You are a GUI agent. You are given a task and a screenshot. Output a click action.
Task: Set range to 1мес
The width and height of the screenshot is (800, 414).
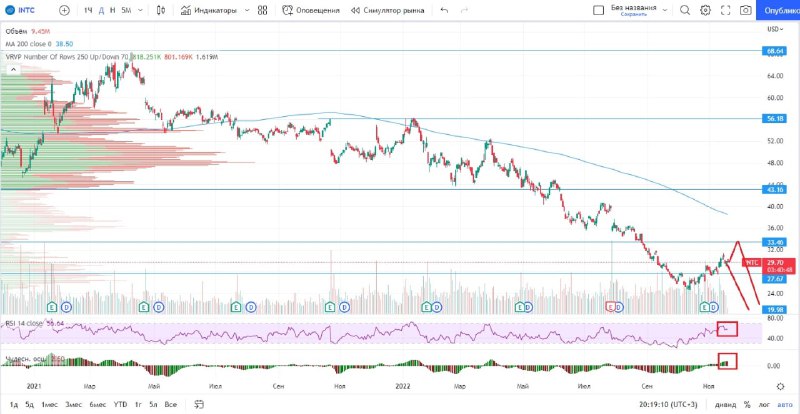tap(49, 404)
